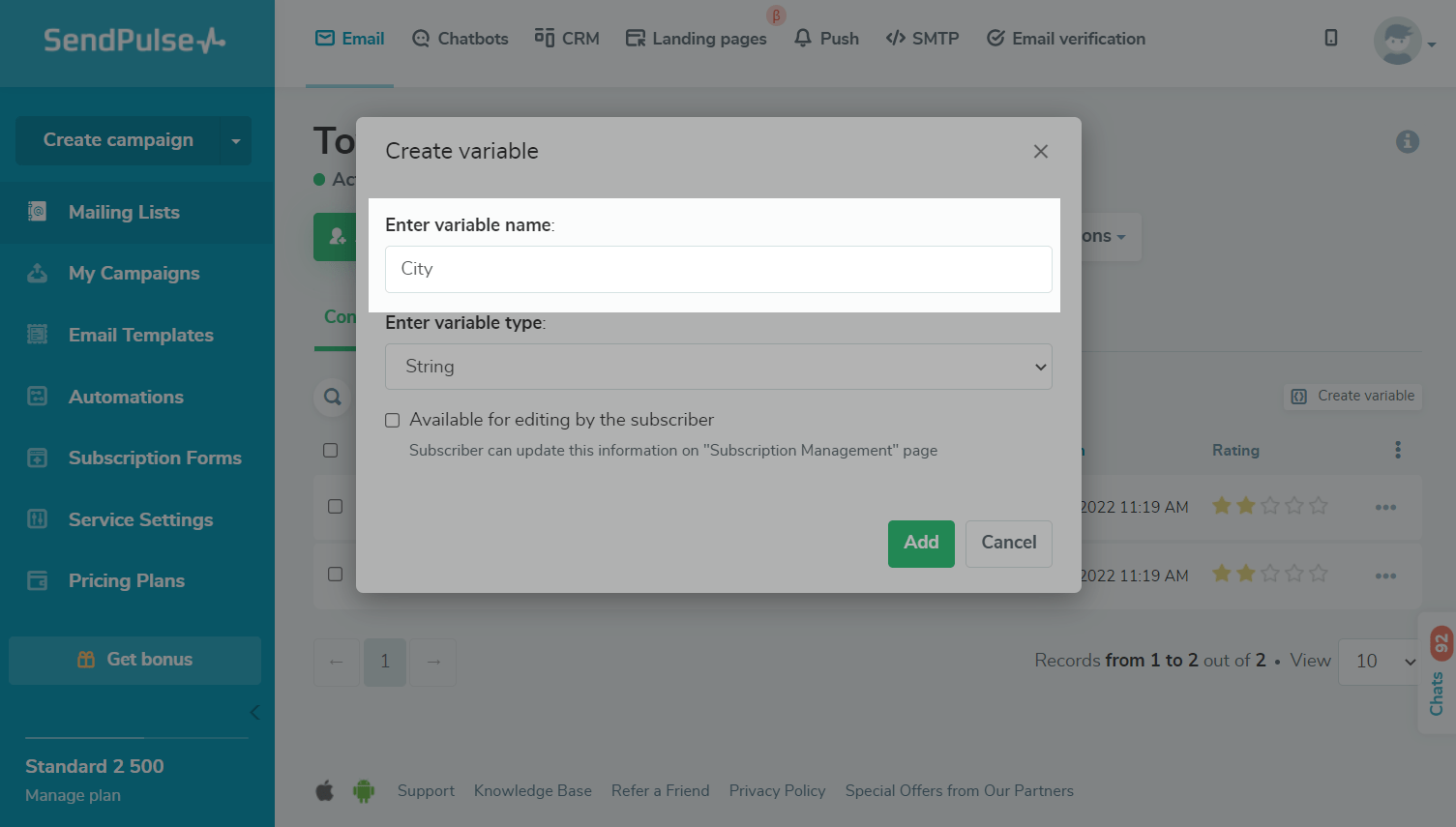The width and height of the screenshot is (1456, 827).
Task: Open the Android app icon in footer
Action: [x=364, y=791]
